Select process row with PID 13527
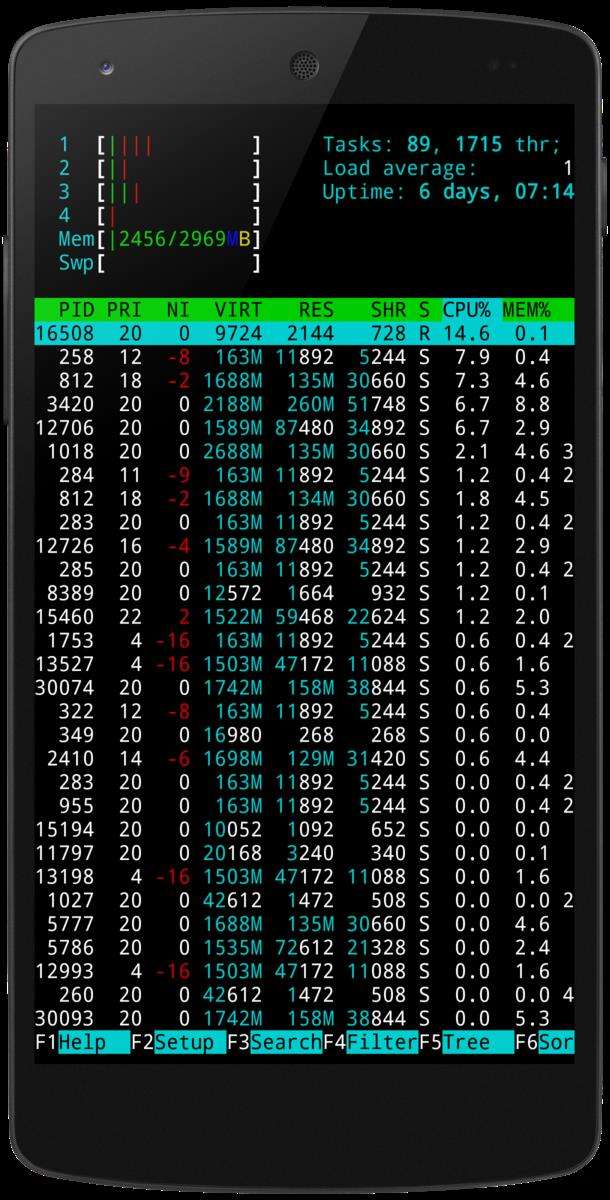610x1200 pixels. (305, 665)
